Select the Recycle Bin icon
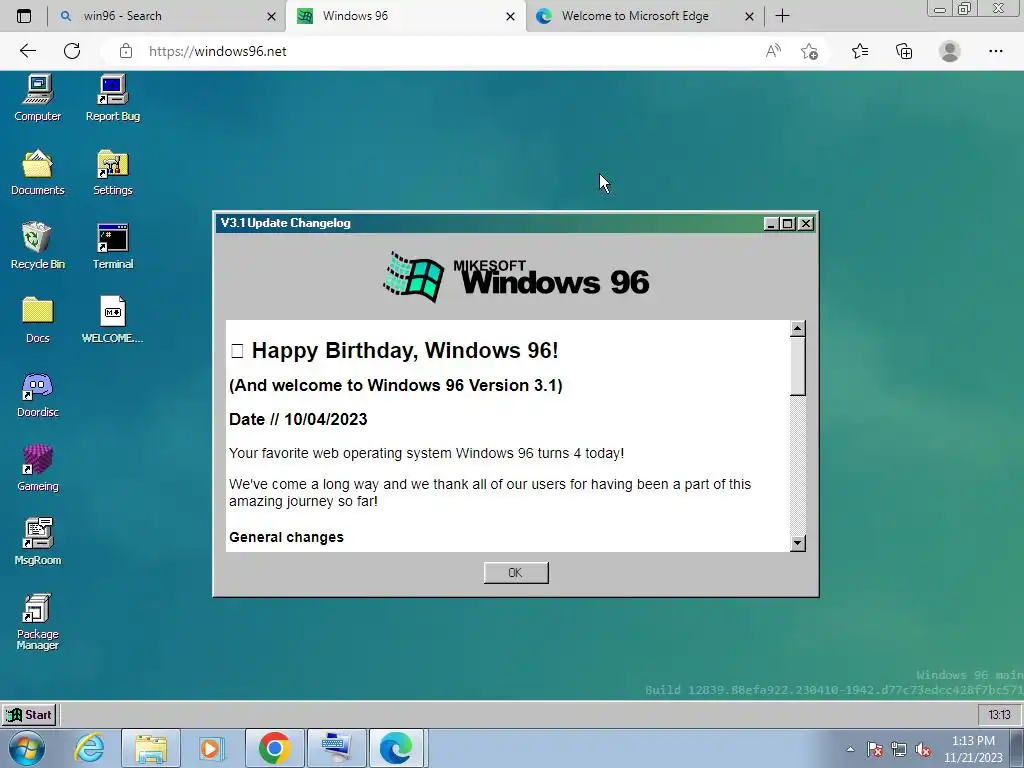The image size is (1024, 768). click(x=37, y=246)
